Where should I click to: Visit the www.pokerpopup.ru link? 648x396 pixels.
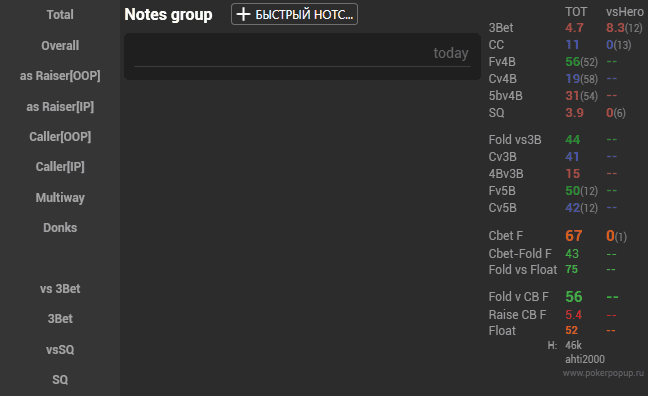[603, 373]
